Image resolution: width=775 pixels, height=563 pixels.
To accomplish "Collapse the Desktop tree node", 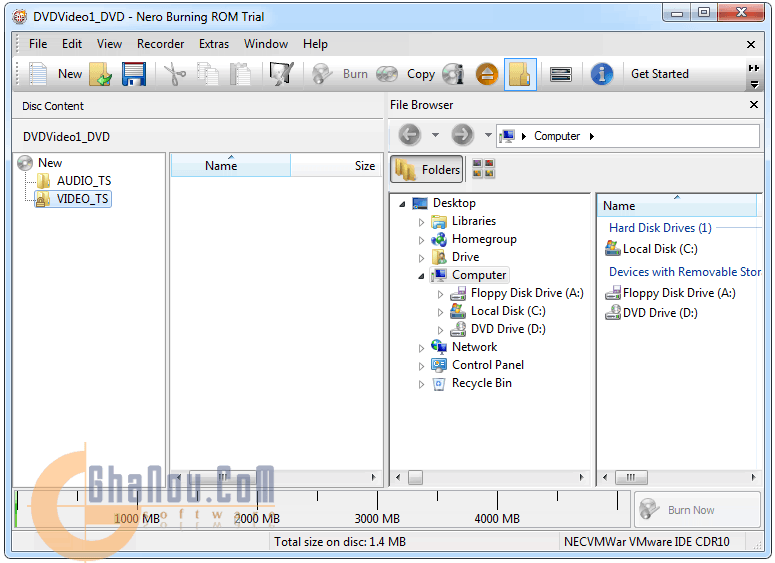I will (x=402, y=204).
